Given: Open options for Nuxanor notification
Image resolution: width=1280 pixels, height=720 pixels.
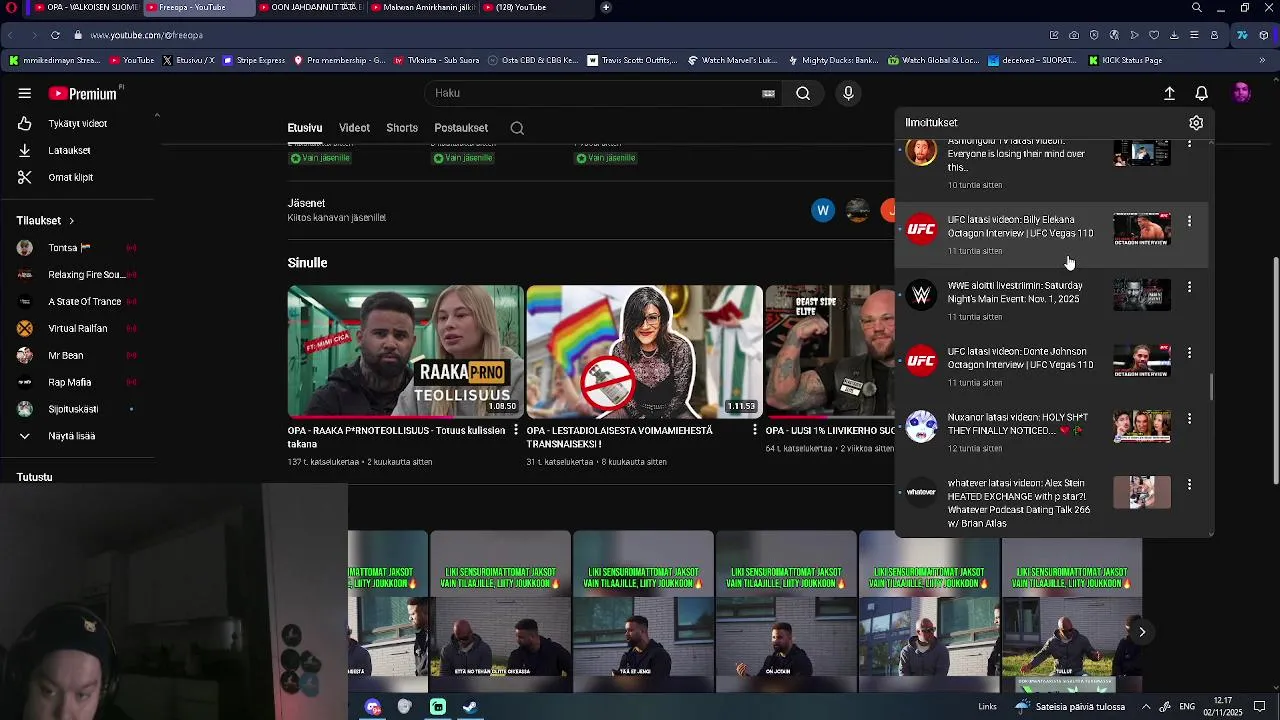Looking at the screenshot, I should pyautogui.click(x=1189, y=419).
